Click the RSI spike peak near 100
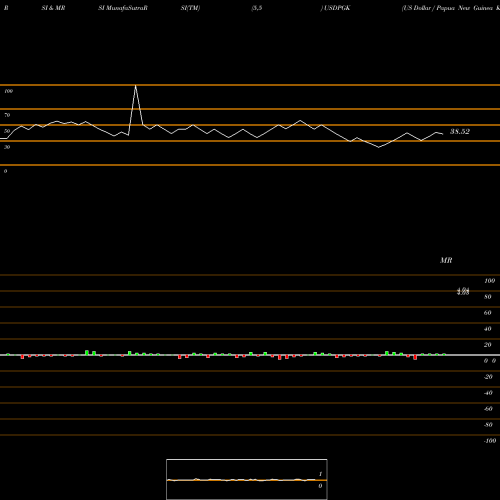Screen dimensions: 500x500 tap(135, 86)
